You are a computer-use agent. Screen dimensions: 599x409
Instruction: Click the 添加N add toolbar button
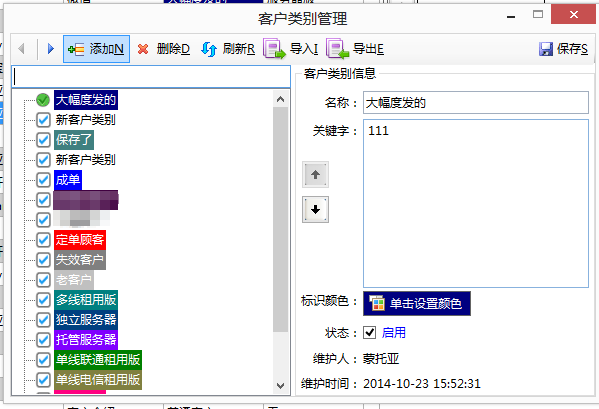point(96,49)
